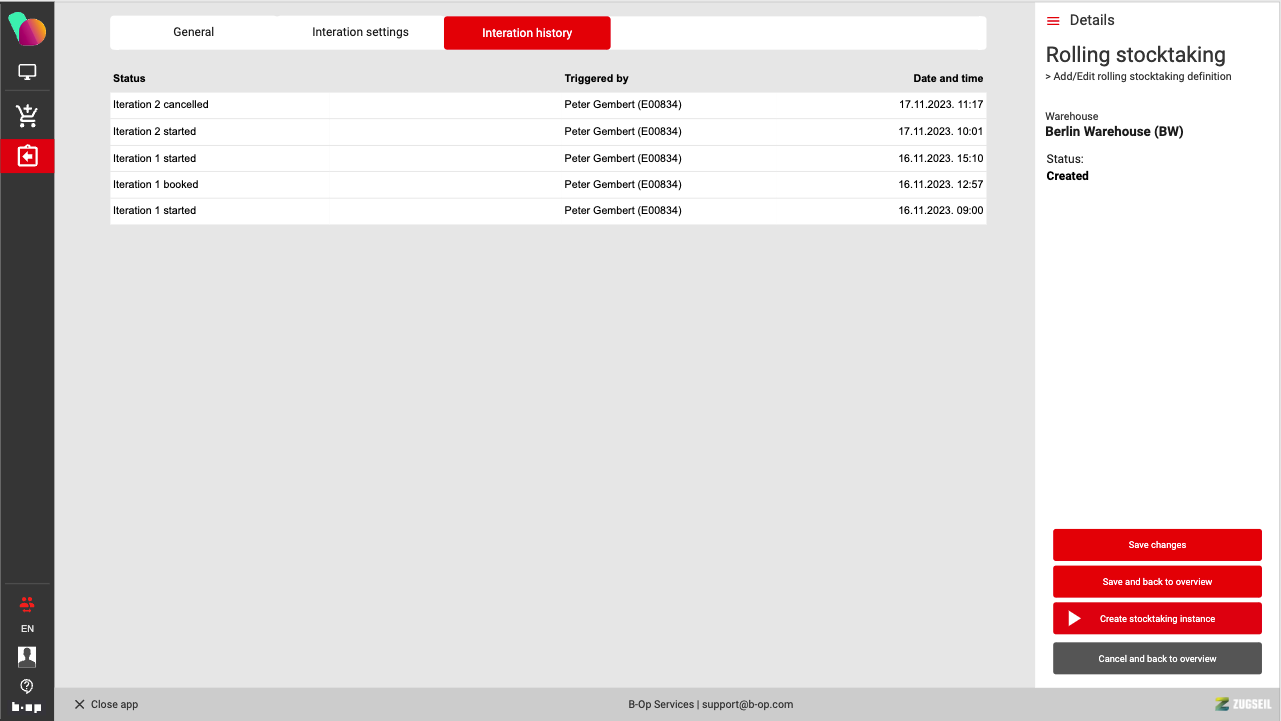Click the date 16.11.2023. 12:57
This screenshot has height=721, width=1281.
[x=941, y=185]
